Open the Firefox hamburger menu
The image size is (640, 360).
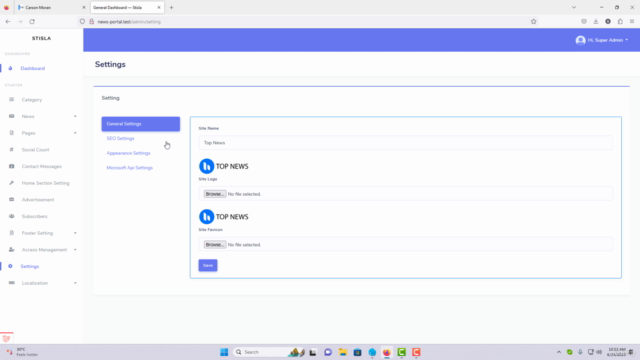632,22
